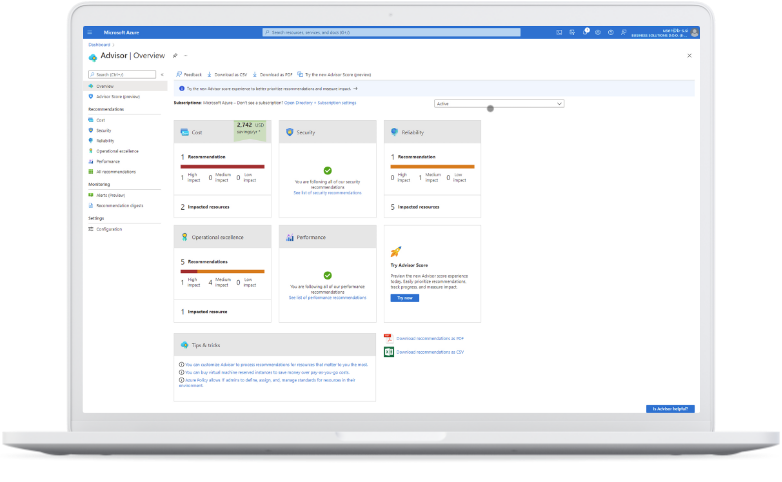Pin the Advisor Overview blade to dashboard

pos(175,55)
